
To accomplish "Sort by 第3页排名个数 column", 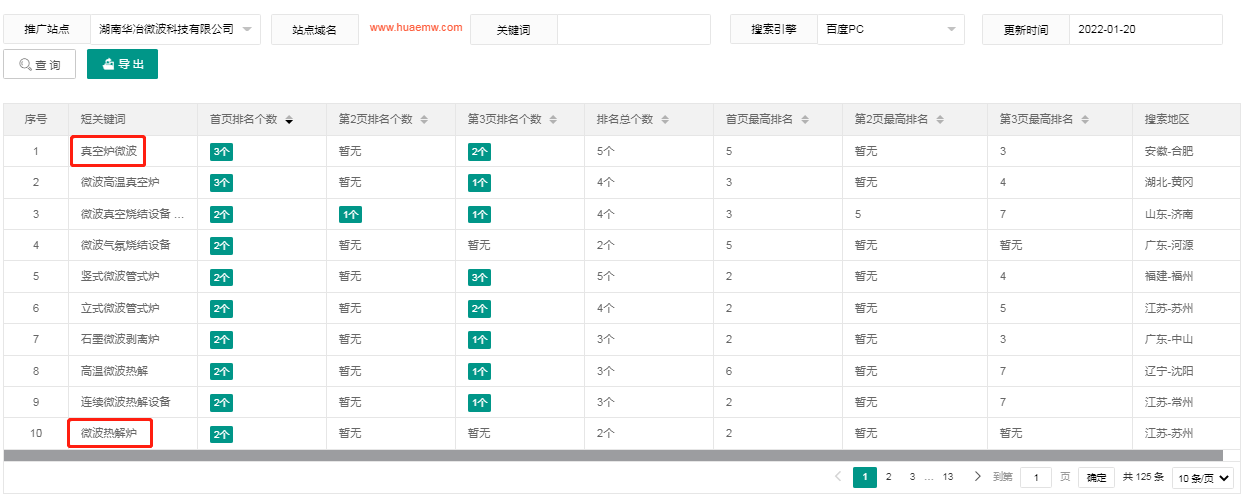I will coord(553,120).
